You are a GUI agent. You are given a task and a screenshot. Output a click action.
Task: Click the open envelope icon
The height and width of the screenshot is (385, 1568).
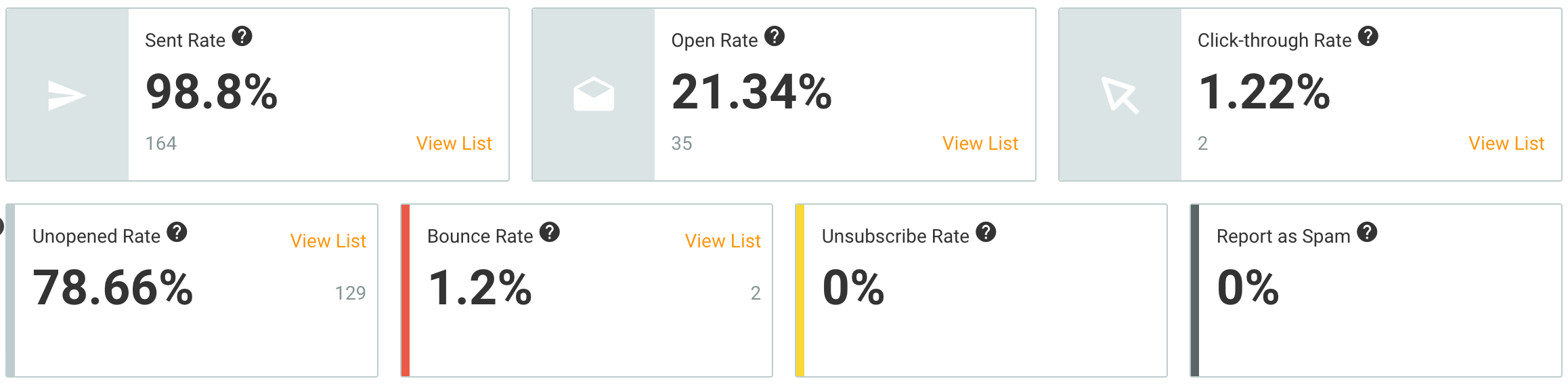pos(594,94)
